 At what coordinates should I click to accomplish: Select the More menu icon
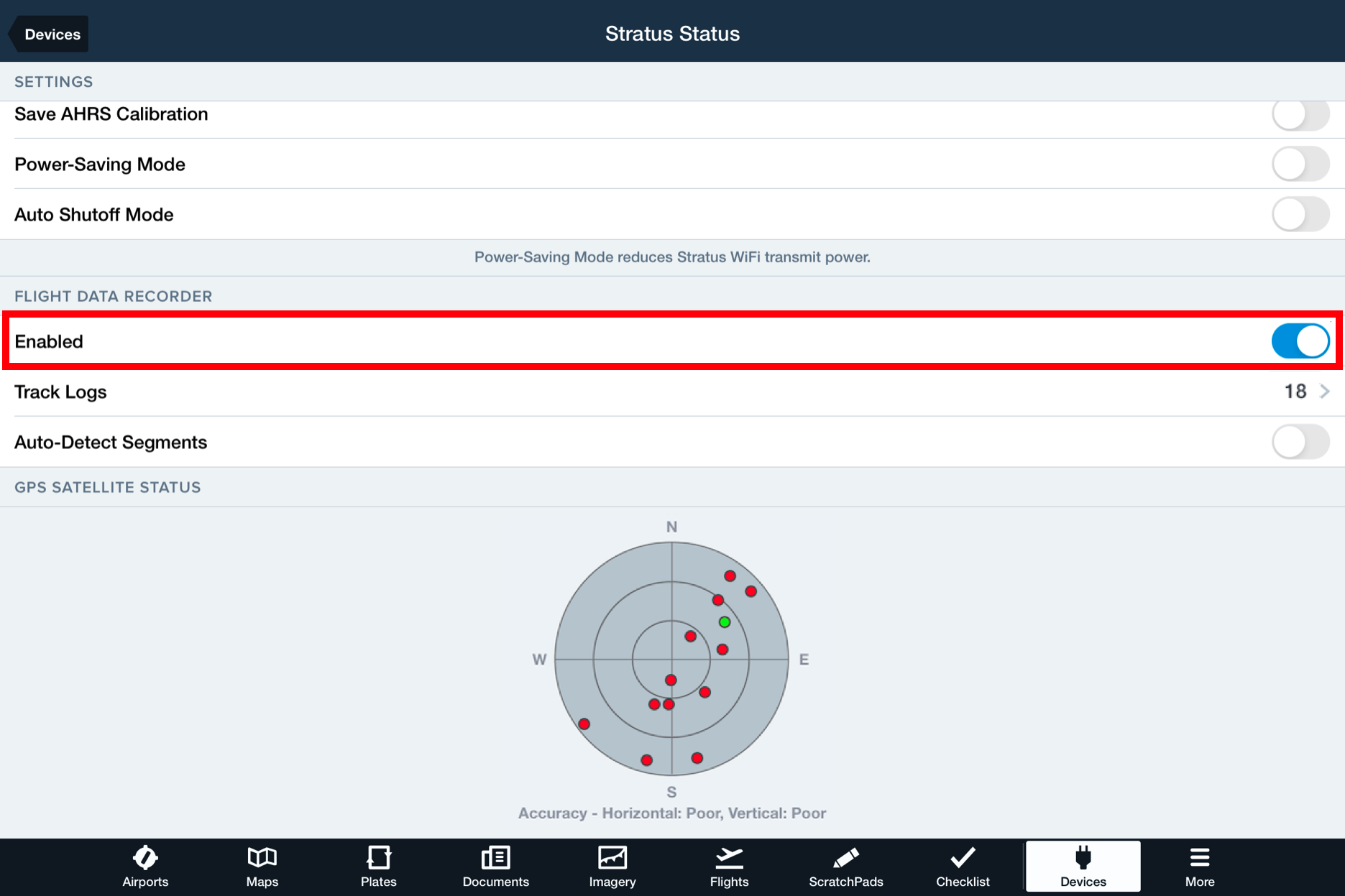[x=1198, y=856]
